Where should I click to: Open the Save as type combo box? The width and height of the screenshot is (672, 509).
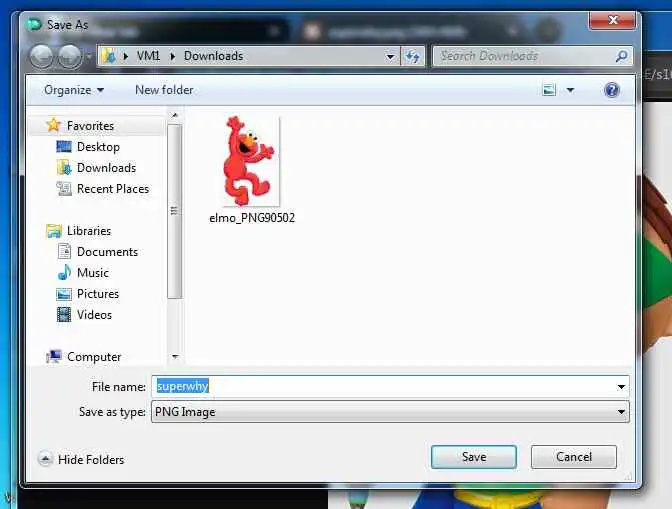coord(390,412)
